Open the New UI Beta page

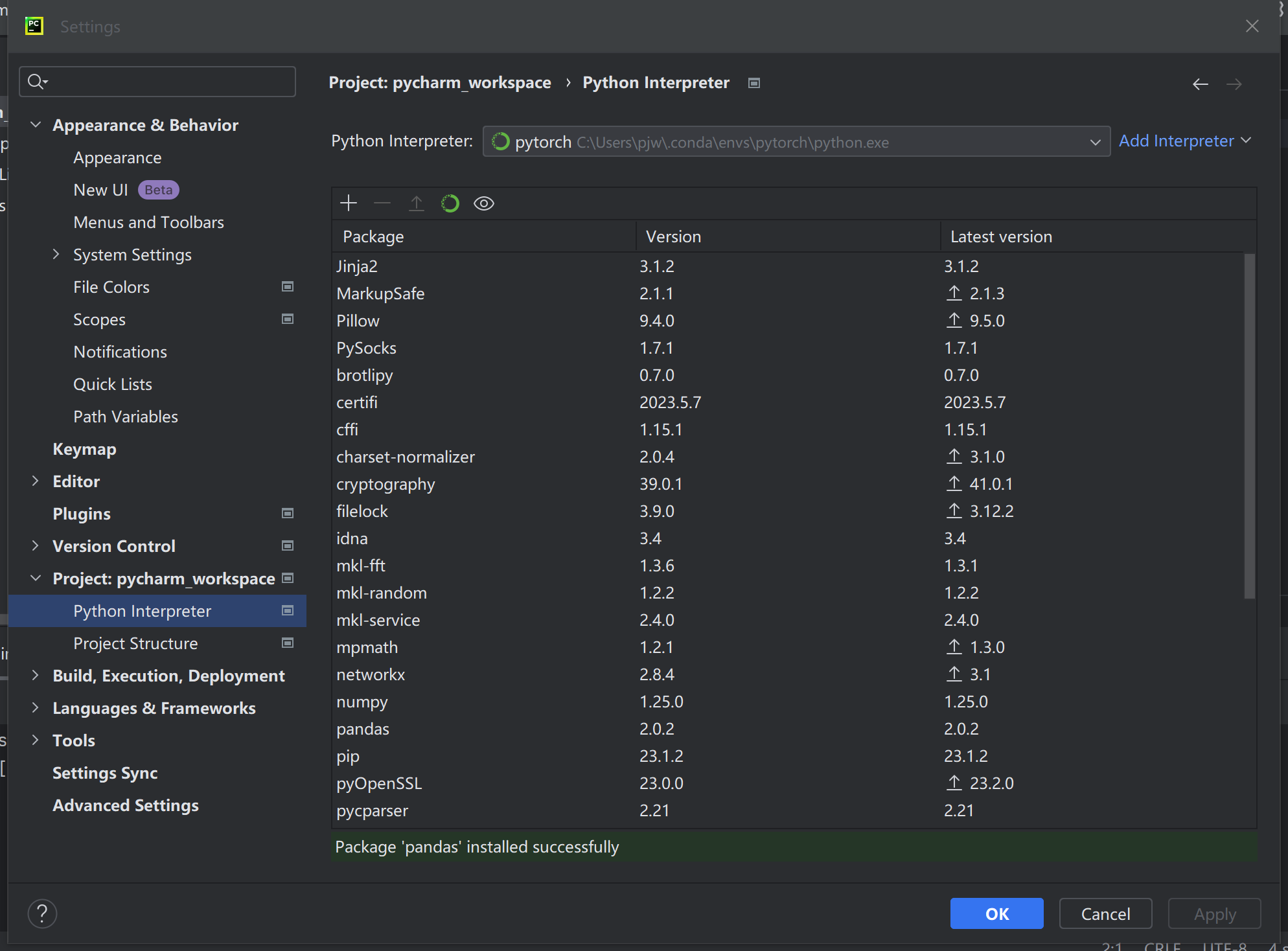(126, 190)
